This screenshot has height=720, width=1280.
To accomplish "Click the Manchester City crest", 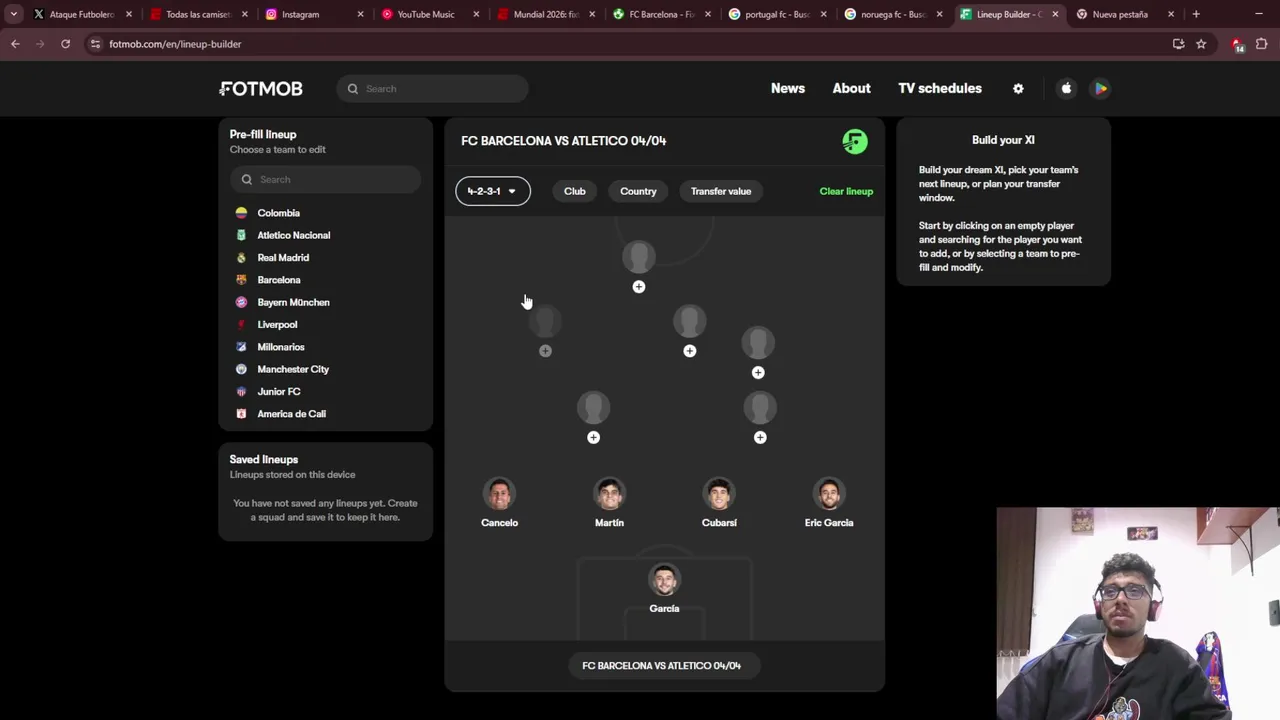I will 241,369.
